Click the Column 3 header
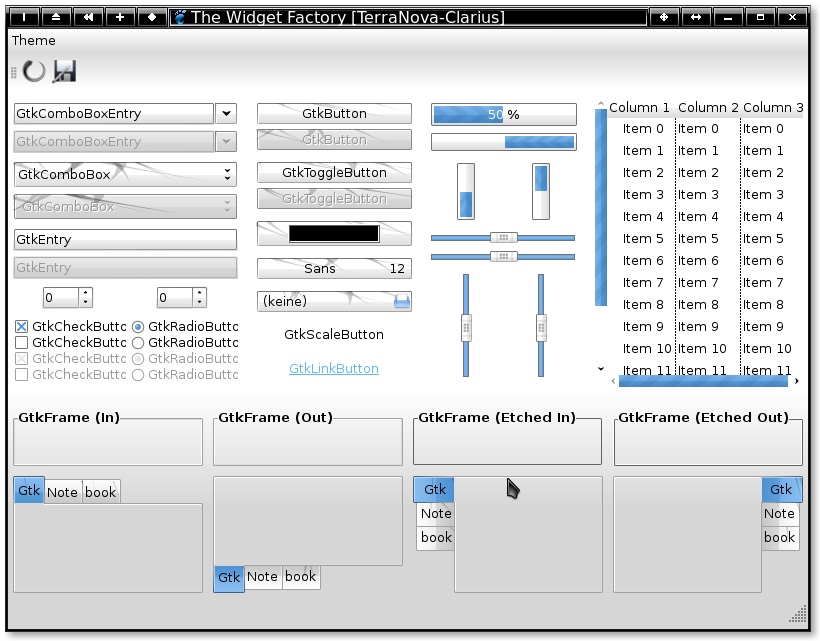This screenshot has height=641, width=820. [x=772, y=107]
